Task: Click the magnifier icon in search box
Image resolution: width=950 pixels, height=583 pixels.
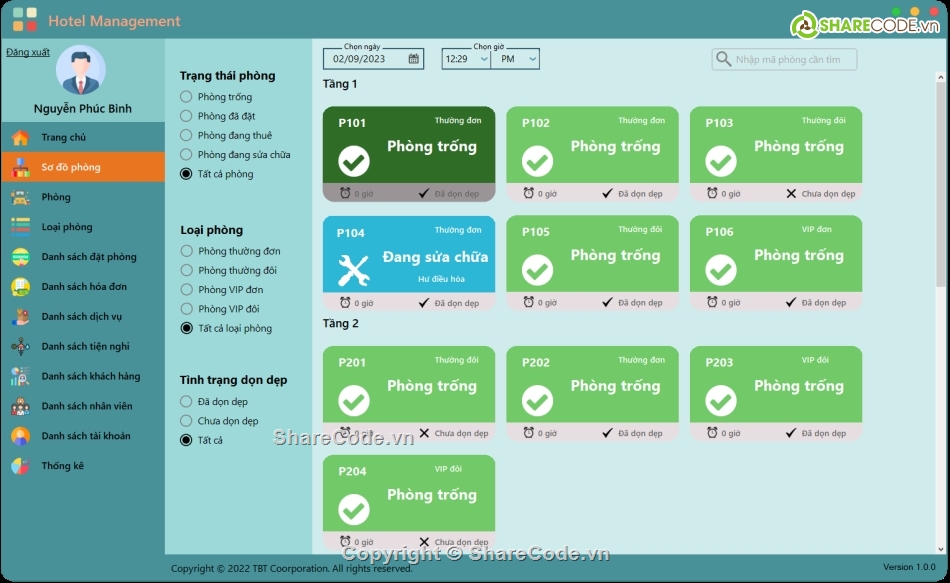Action: (x=723, y=60)
